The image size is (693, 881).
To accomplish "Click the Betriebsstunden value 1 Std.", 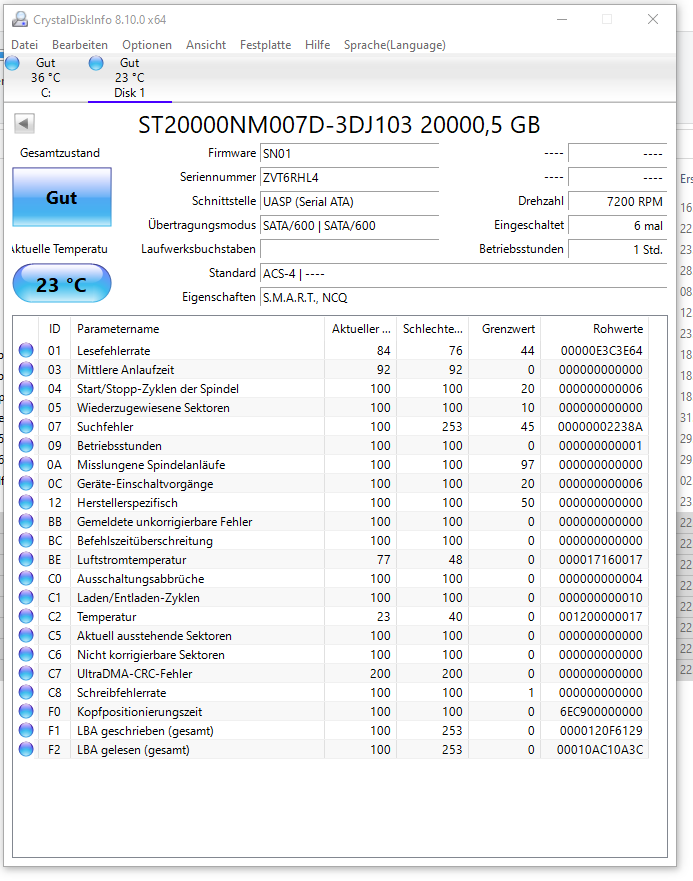I will (617, 249).
